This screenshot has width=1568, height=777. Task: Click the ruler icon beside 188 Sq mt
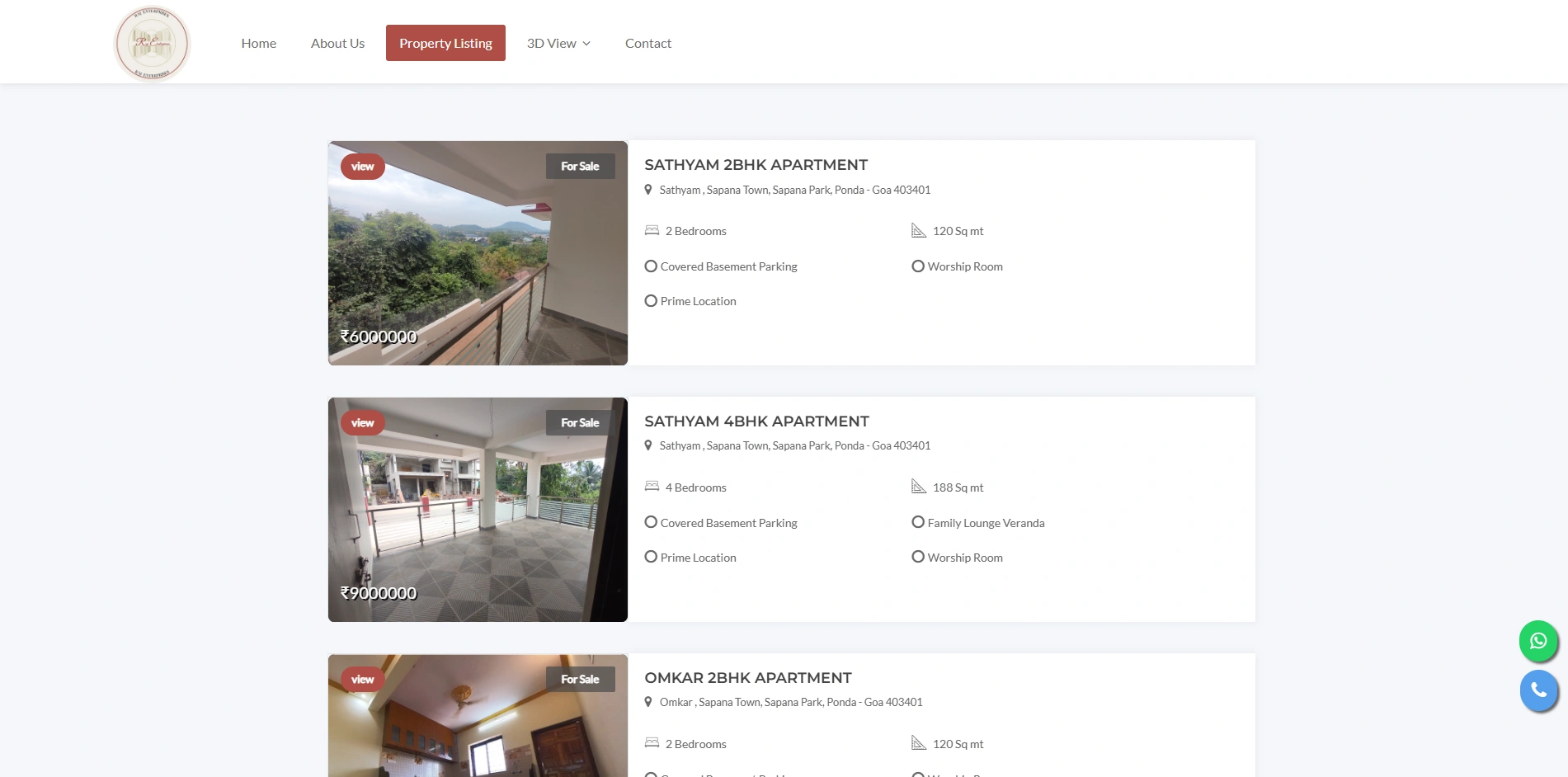918,487
